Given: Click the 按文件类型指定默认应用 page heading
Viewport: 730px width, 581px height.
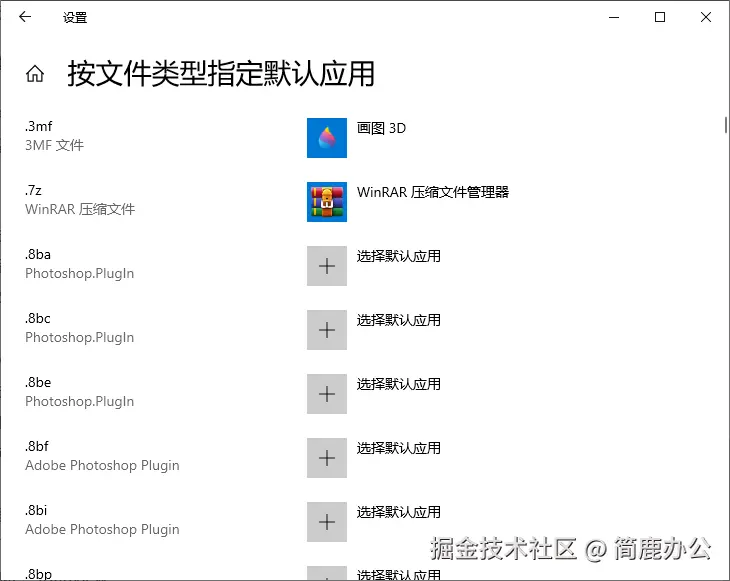Looking at the screenshot, I should [x=221, y=74].
